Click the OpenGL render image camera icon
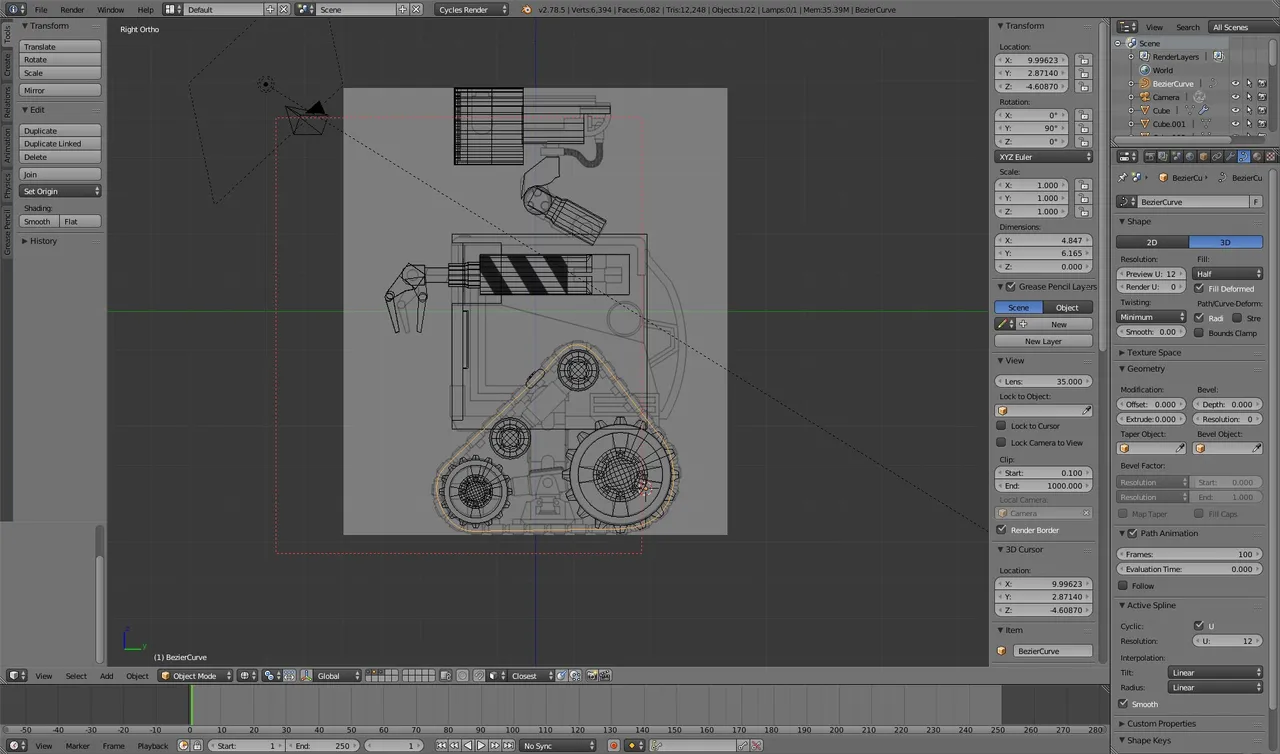 coord(591,676)
